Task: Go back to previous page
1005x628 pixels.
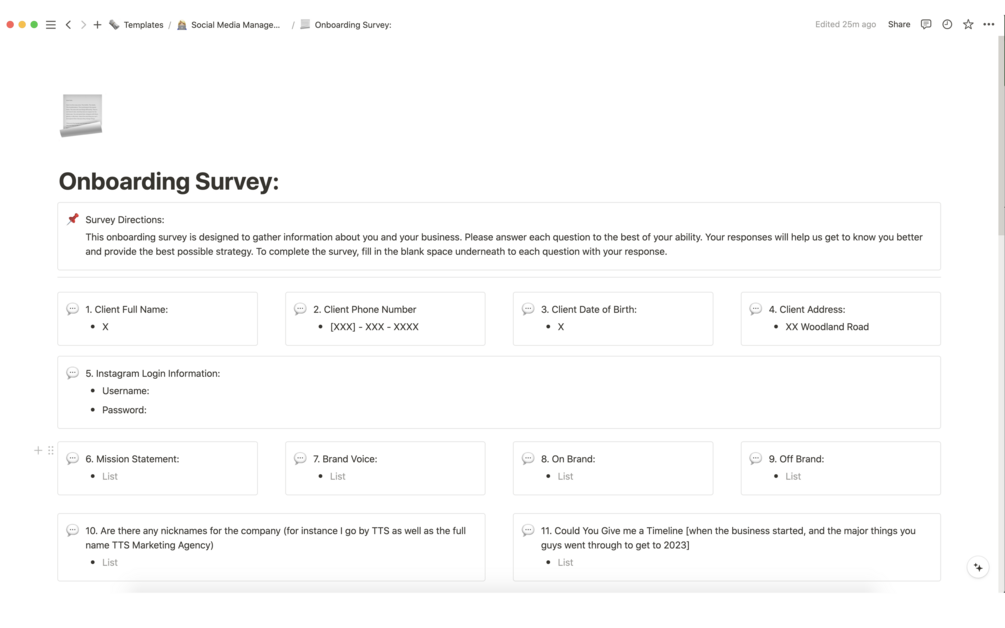Action: tap(68, 25)
